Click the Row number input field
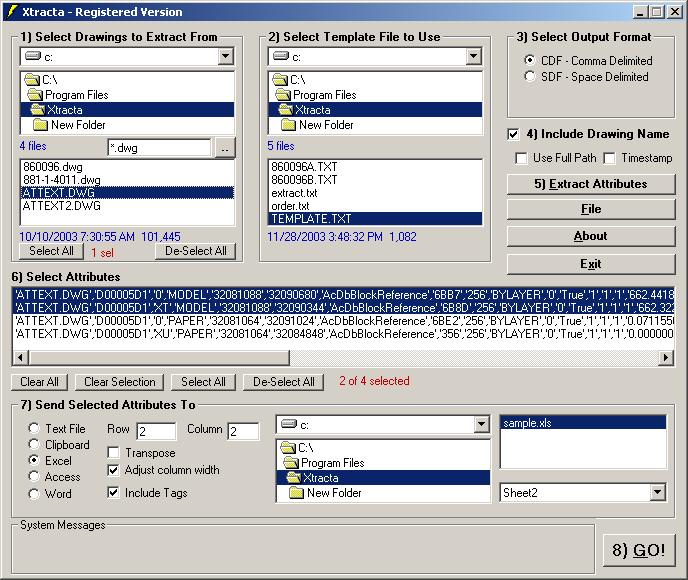This screenshot has height=580, width=688. click(x=156, y=431)
